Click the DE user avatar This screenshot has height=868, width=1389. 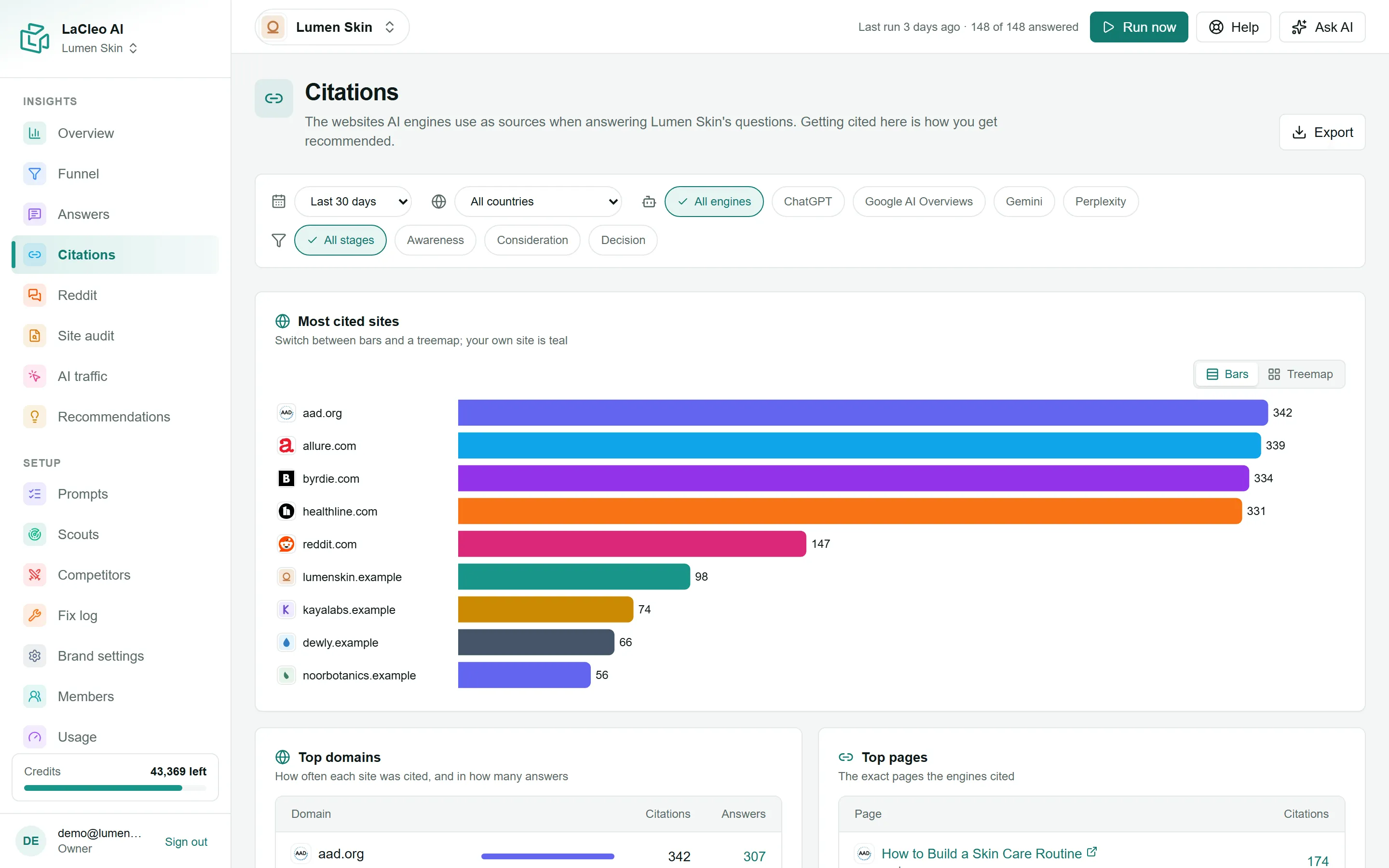tap(31, 841)
